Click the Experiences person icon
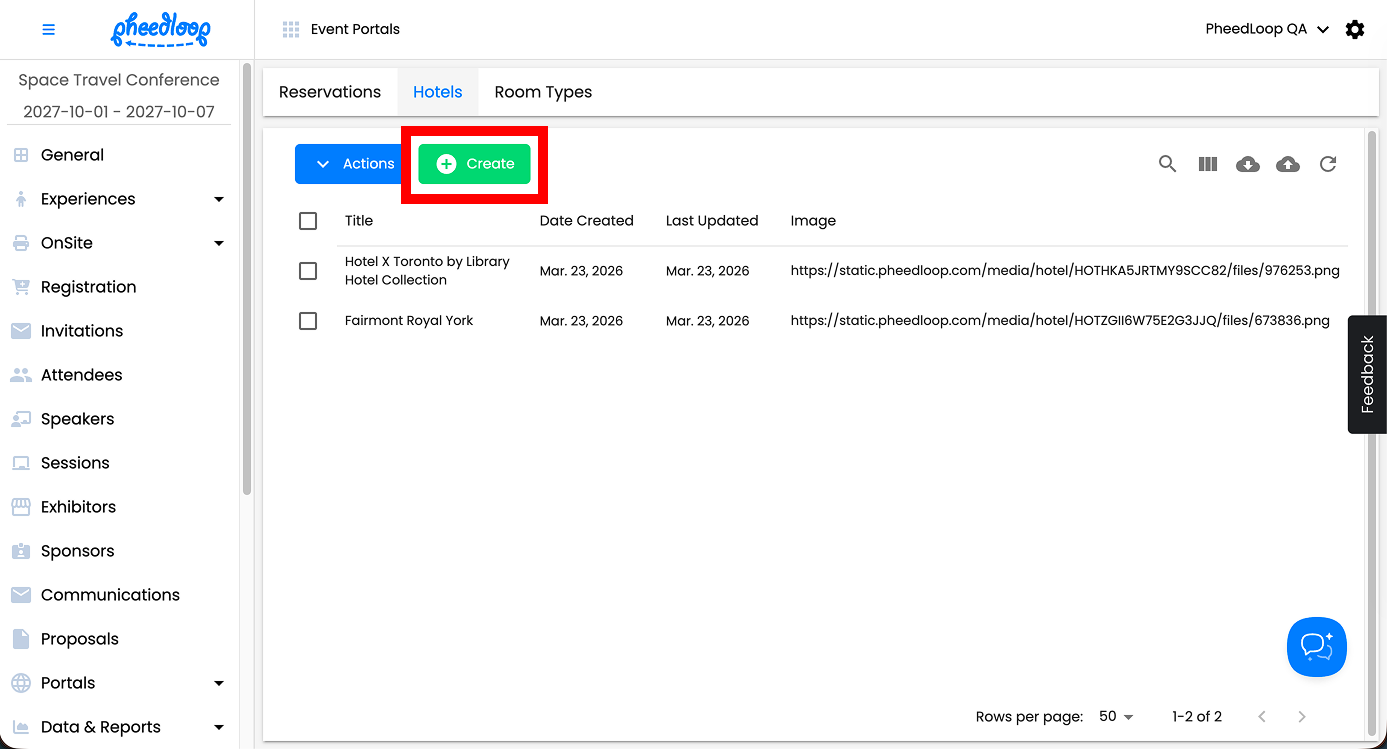1387x749 pixels. [x=20, y=199]
